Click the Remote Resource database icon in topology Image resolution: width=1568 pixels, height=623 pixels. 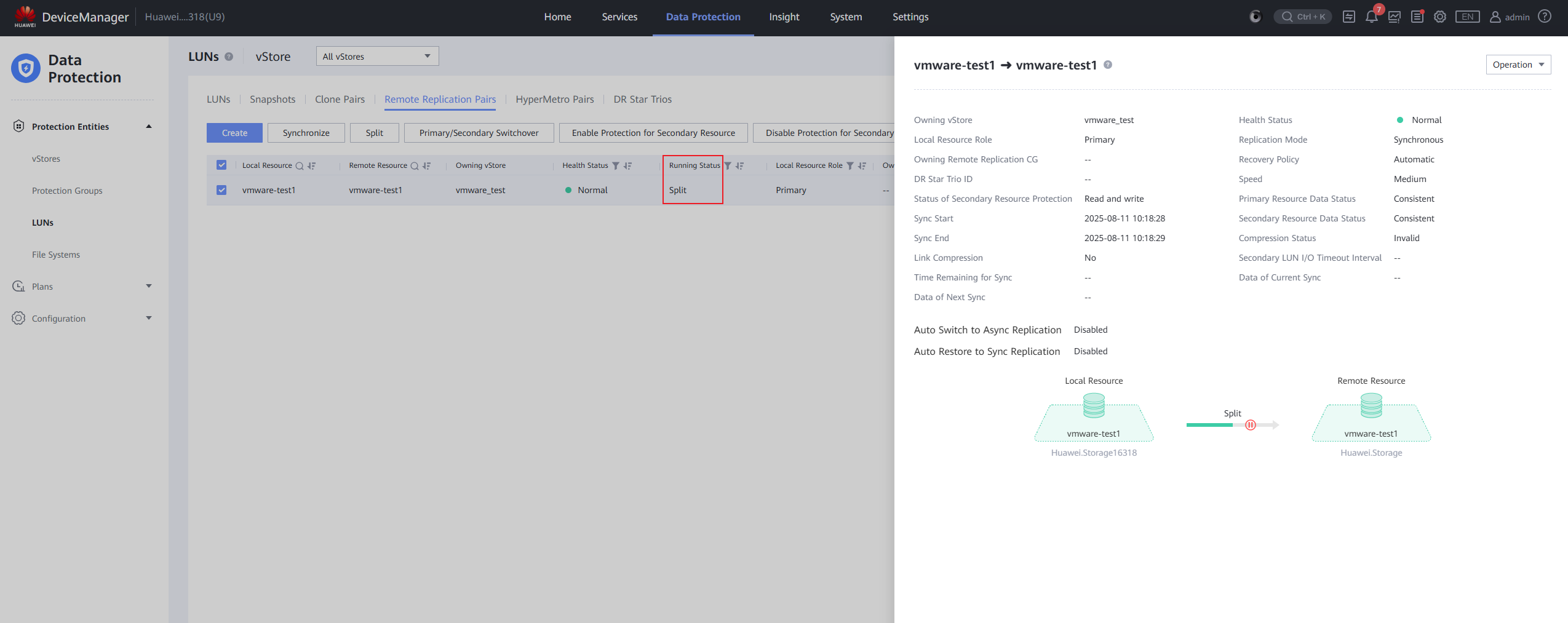point(1371,405)
